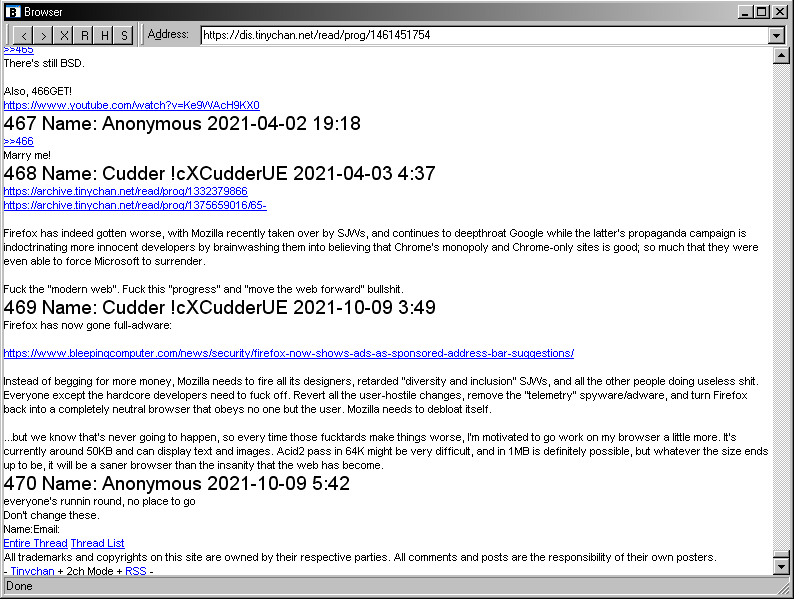Open the address bar history dropdown

776,35
